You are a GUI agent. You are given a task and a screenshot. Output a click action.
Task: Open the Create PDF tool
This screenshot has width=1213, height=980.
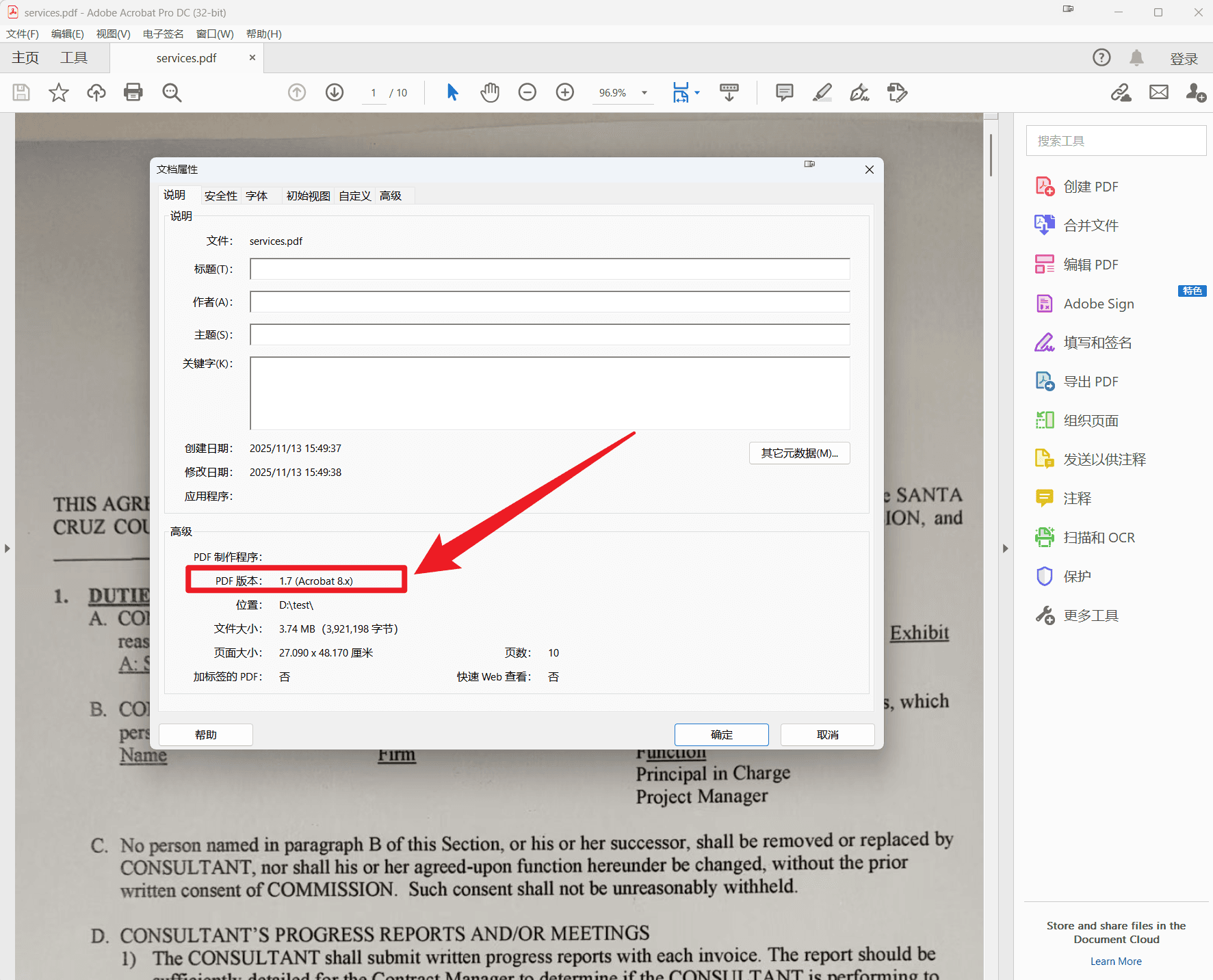[1090, 187]
